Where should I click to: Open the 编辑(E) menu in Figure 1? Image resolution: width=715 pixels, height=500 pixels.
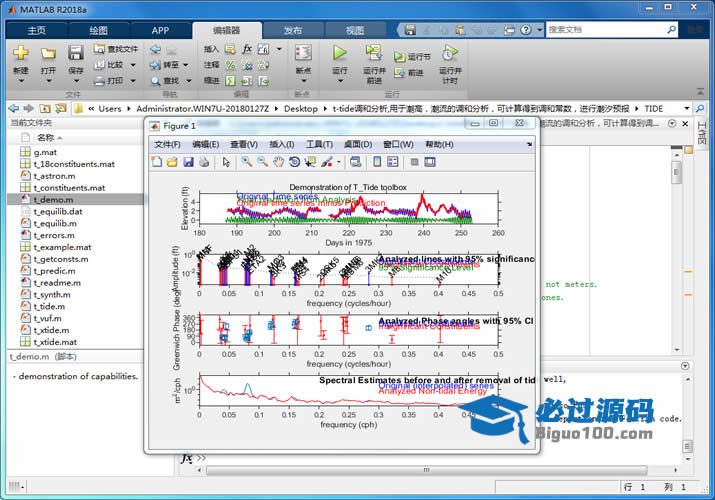(205, 144)
